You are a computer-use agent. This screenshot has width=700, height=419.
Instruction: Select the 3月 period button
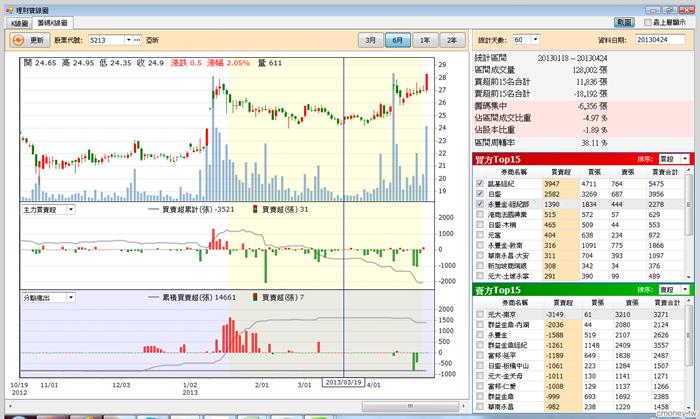click(x=371, y=40)
